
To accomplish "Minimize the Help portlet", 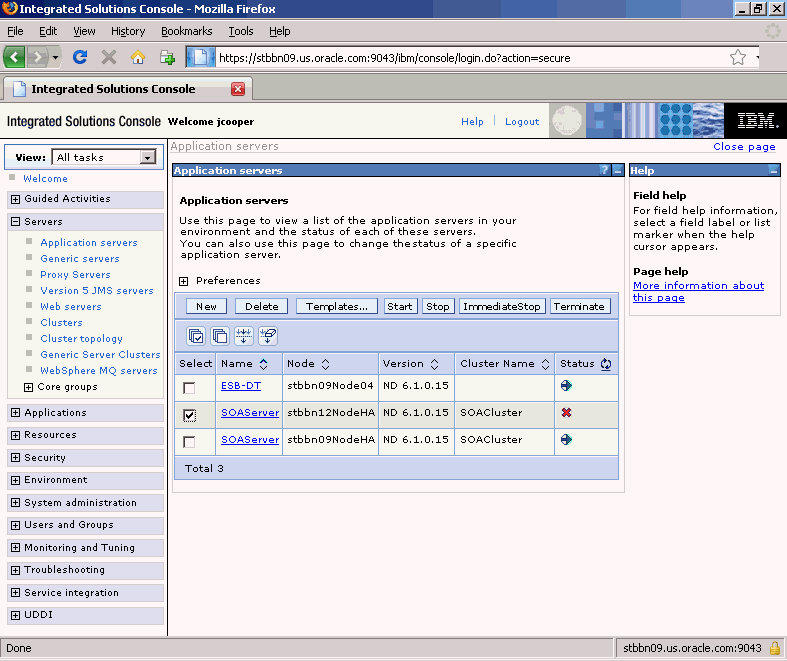I will click(774, 171).
